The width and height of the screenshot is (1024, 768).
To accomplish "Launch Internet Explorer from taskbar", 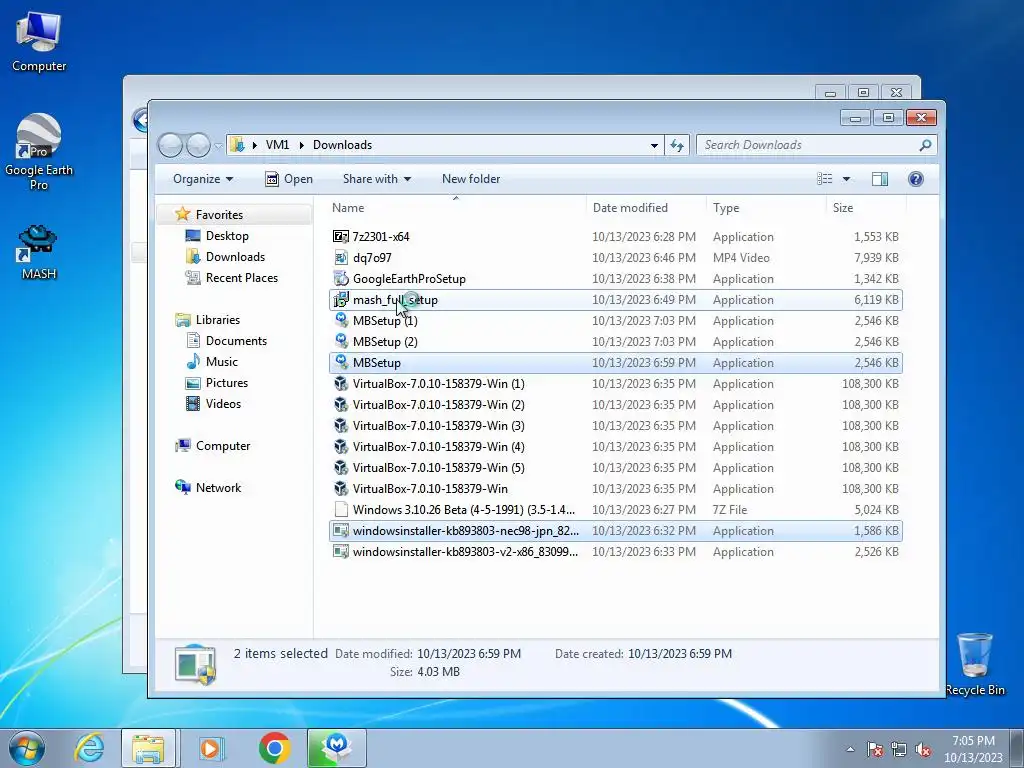I will 89,748.
